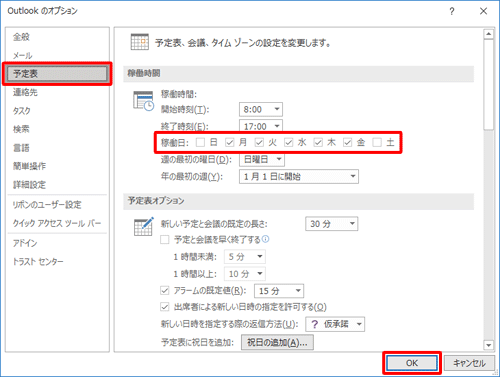Select 連絡先 in the options sidebar
The height and width of the screenshot is (377, 500).
coord(57,92)
